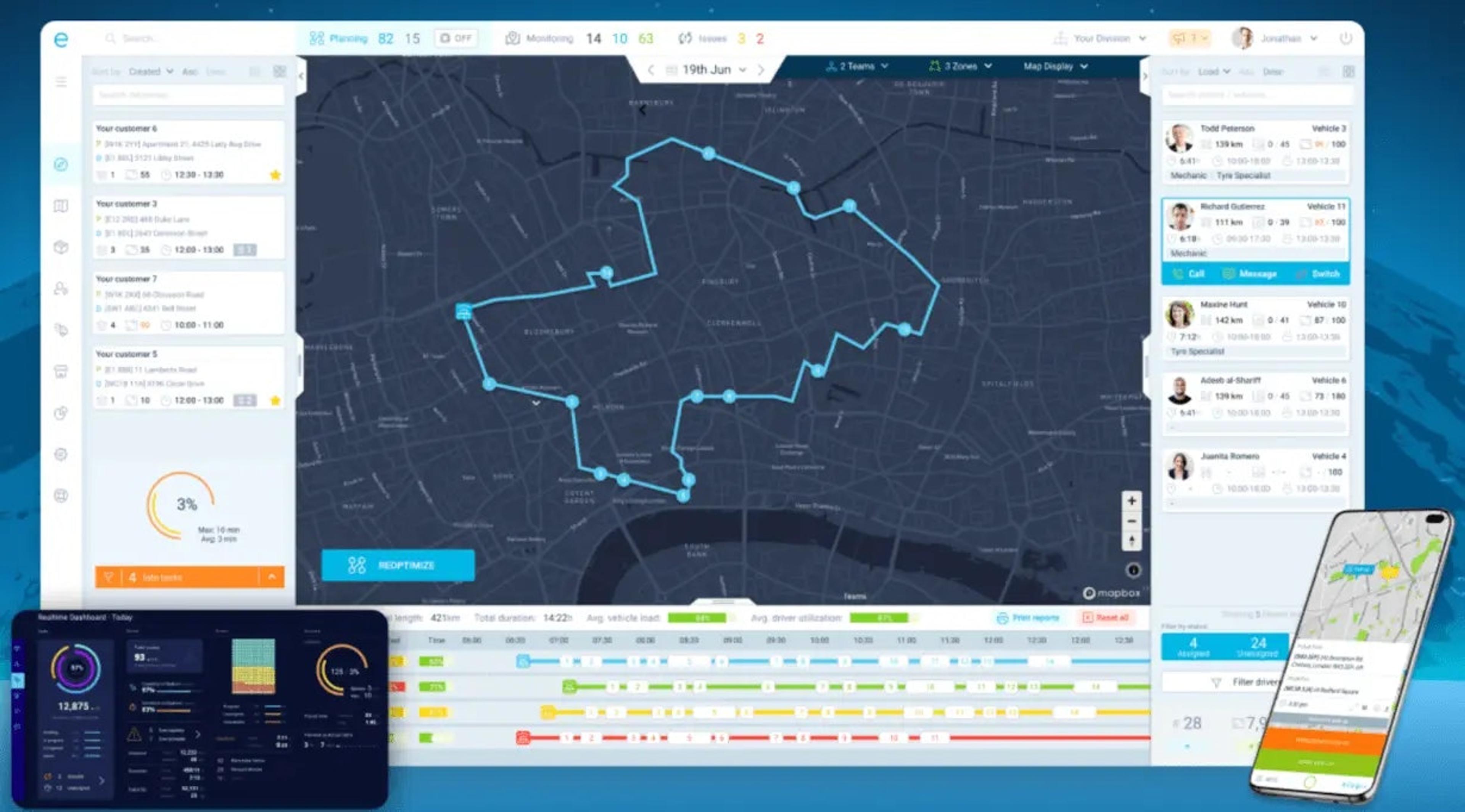Click the map info icon
This screenshot has height=812, width=1465.
point(1133,570)
